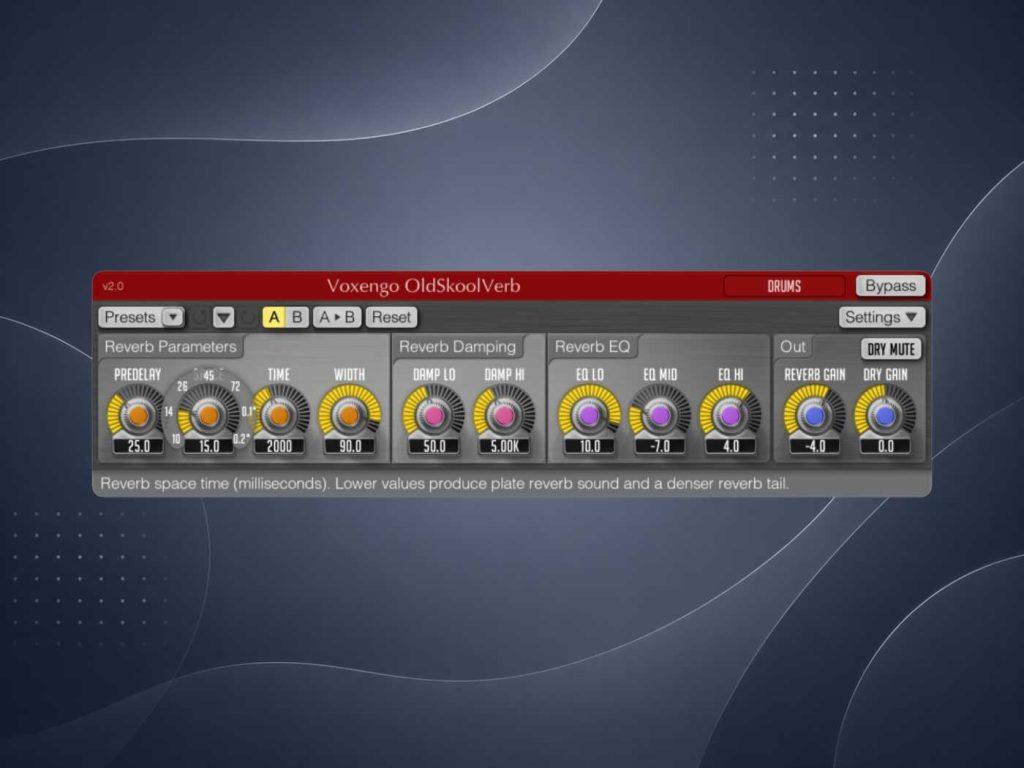
Task: Click the Reset button
Action: [391, 317]
